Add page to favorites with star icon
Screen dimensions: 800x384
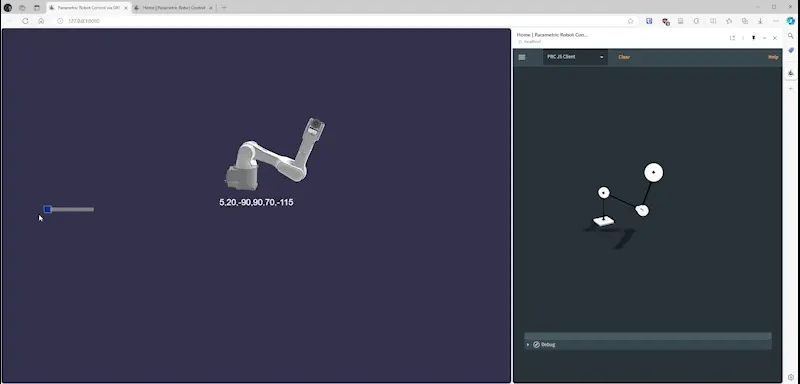point(631,21)
